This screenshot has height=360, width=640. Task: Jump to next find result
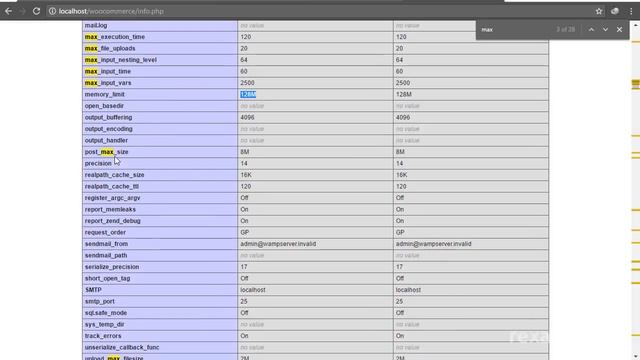click(605, 29)
